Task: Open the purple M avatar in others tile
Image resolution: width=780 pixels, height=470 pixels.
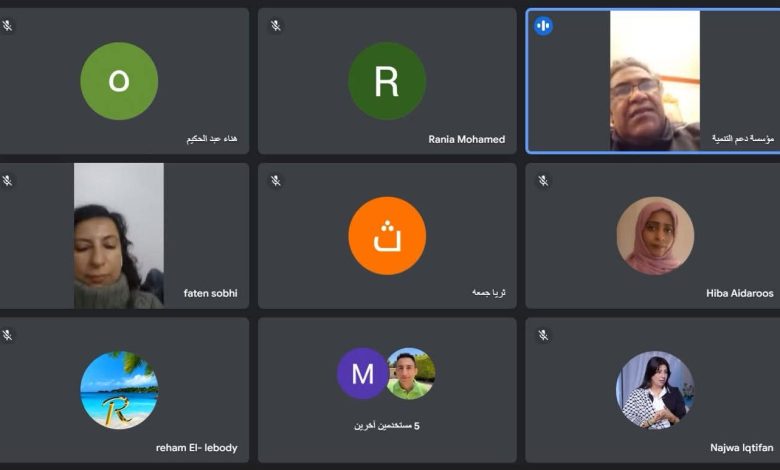Action: pyautogui.click(x=363, y=373)
